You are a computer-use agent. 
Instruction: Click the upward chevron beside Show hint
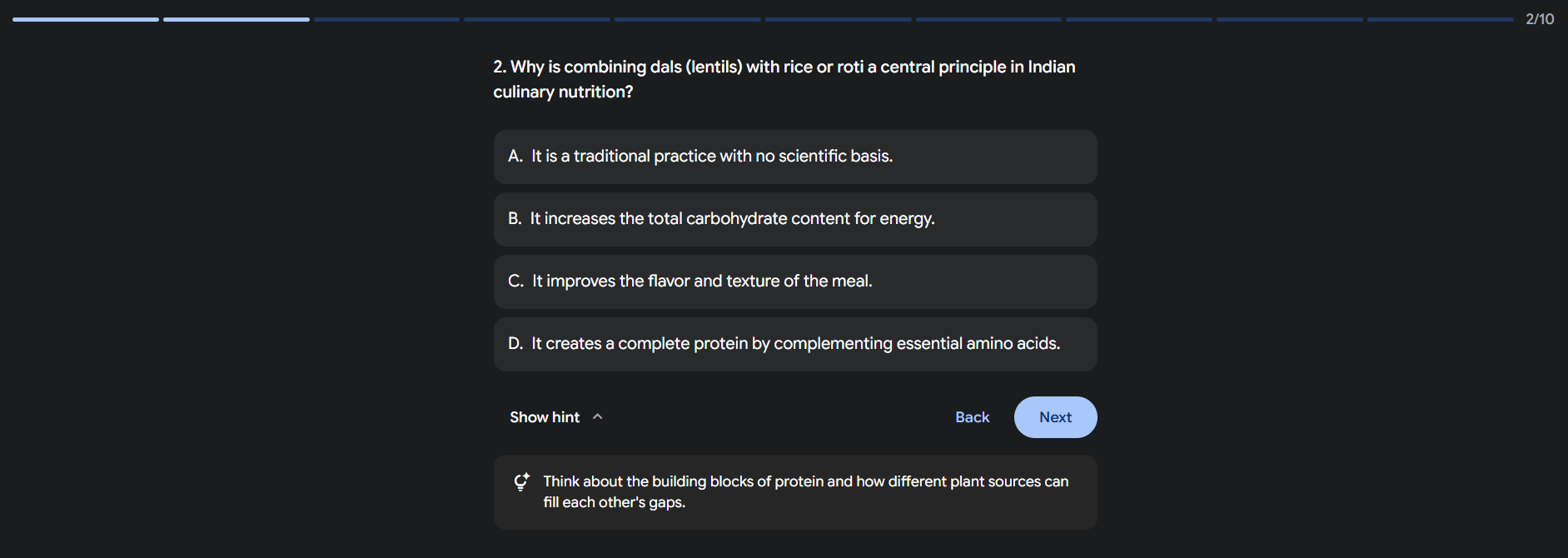pos(597,416)
